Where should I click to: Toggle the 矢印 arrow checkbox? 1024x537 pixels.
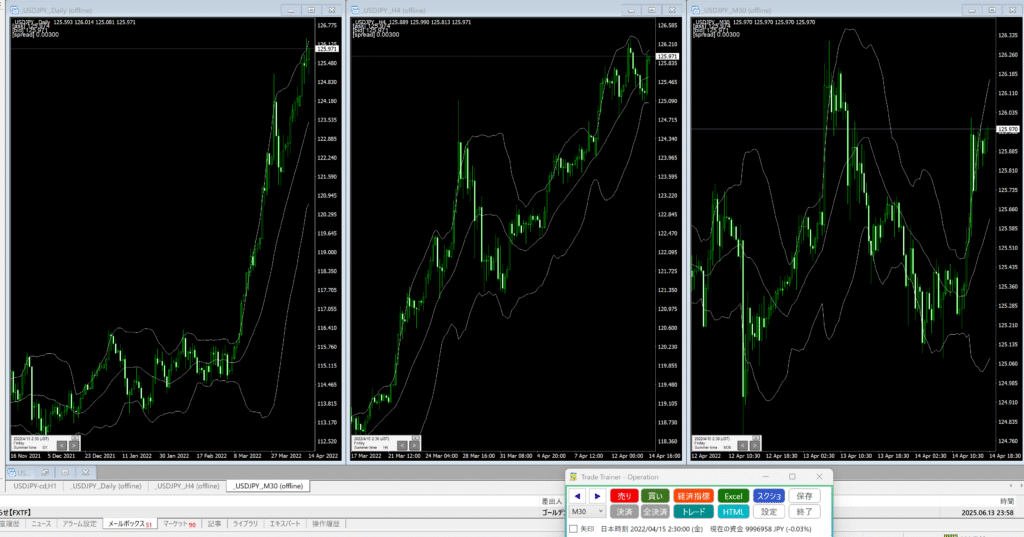573,529
